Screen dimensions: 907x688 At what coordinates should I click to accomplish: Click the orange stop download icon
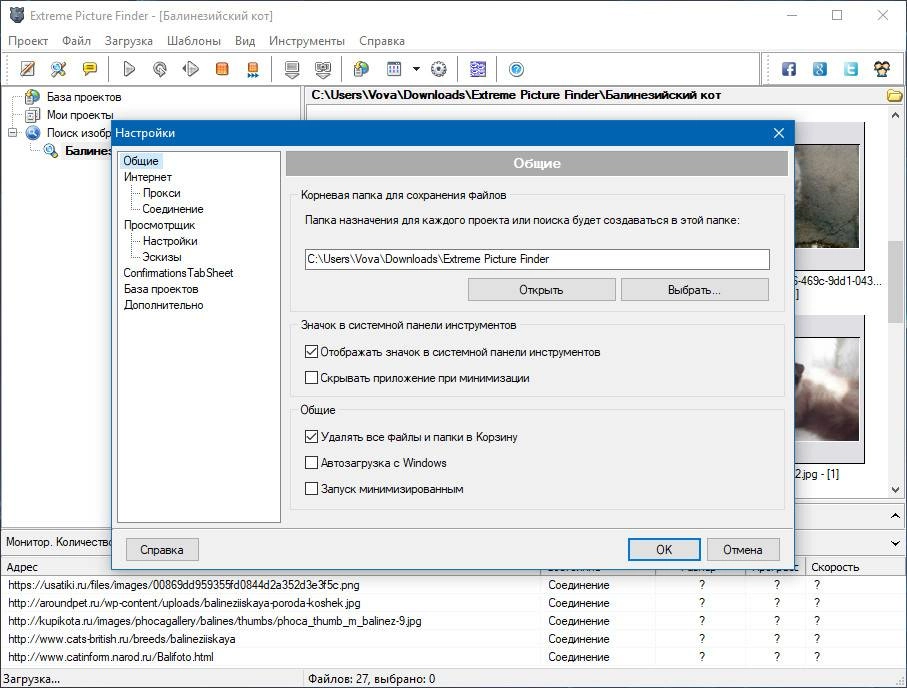pyautogui.click(x=222, y=69)
